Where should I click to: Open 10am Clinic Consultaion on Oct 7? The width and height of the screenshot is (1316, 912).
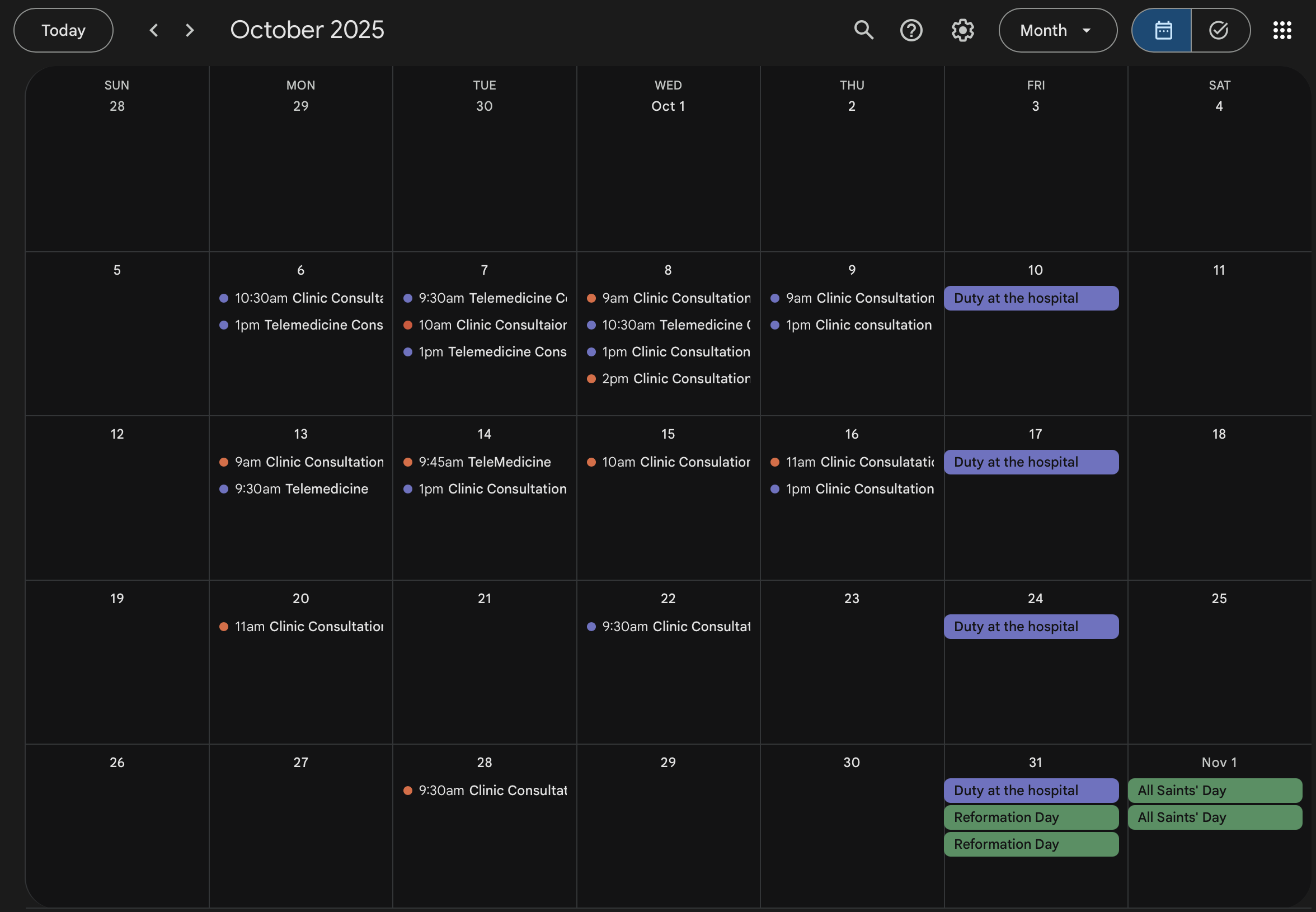coord(485,325)
